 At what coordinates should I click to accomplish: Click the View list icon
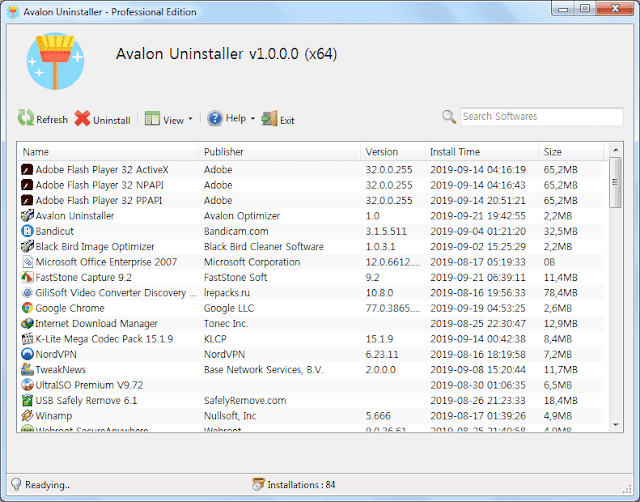coord(152,118)
